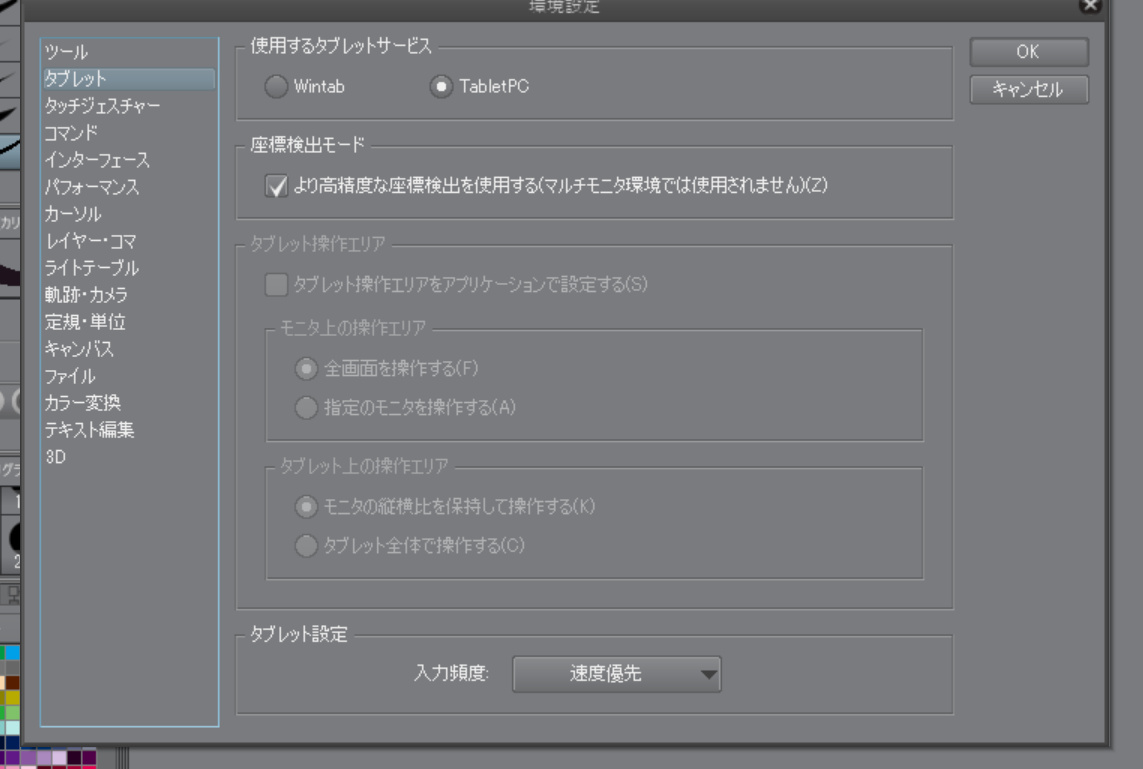
Task: Open the テキスト編集 category
Action: pos(129,430)
